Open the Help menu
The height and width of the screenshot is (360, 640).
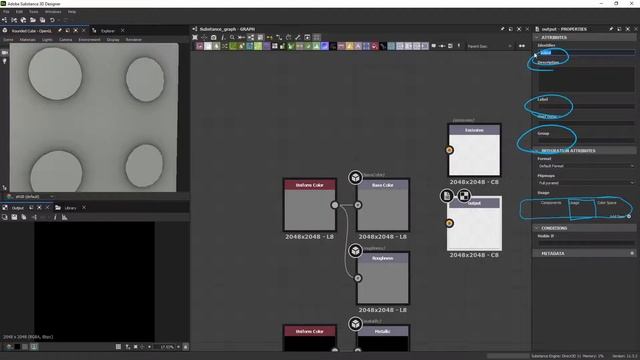coord(72,12)
